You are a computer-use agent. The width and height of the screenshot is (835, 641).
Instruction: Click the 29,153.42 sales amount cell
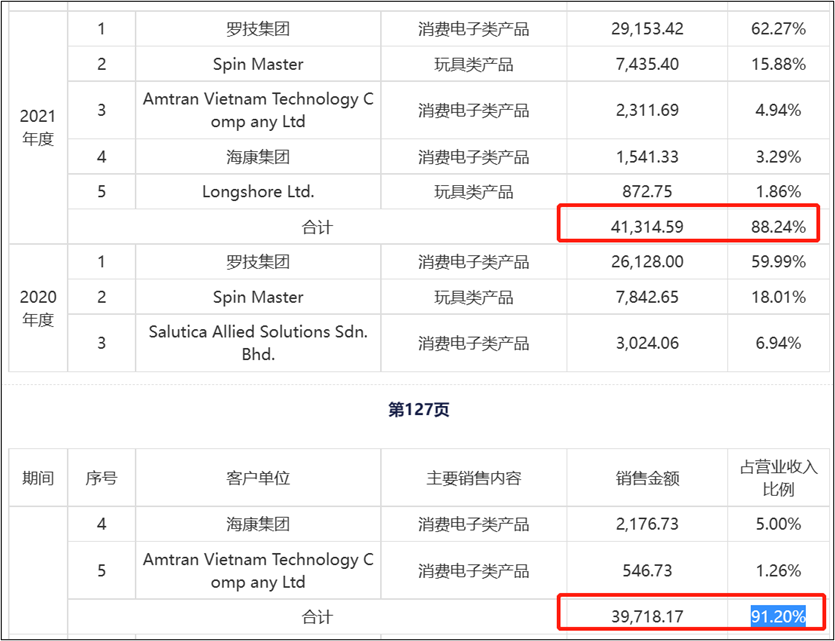(x=646, y=29)
